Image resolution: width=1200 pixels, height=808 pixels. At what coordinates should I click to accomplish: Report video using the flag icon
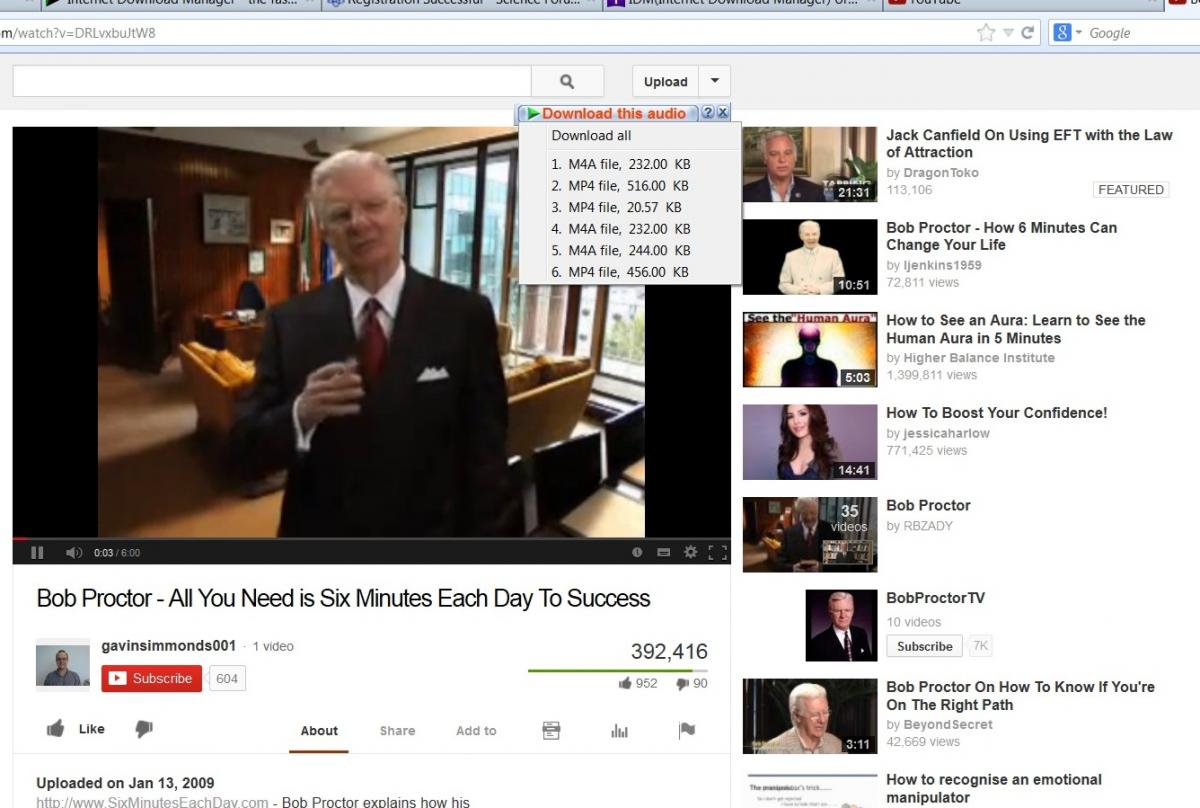(x=687, y=731)
